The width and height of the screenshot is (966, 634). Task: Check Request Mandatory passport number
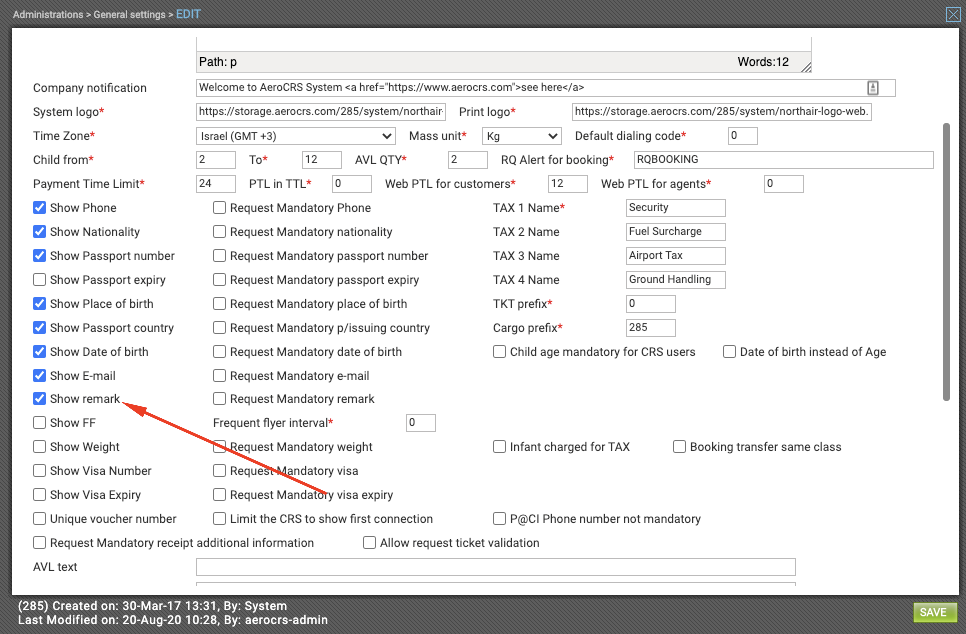pyautogui.click(x=219, y=256)
